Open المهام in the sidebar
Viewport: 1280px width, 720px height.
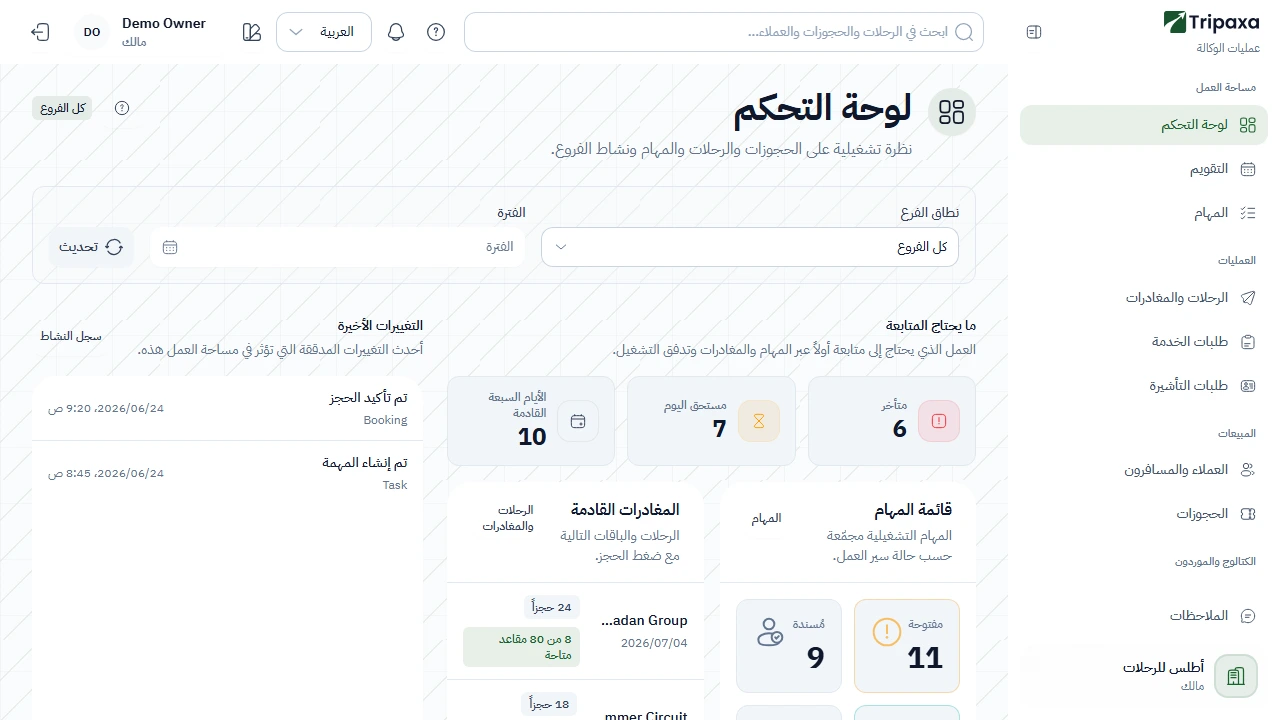pyautogui.click(x=1144, y=213)
